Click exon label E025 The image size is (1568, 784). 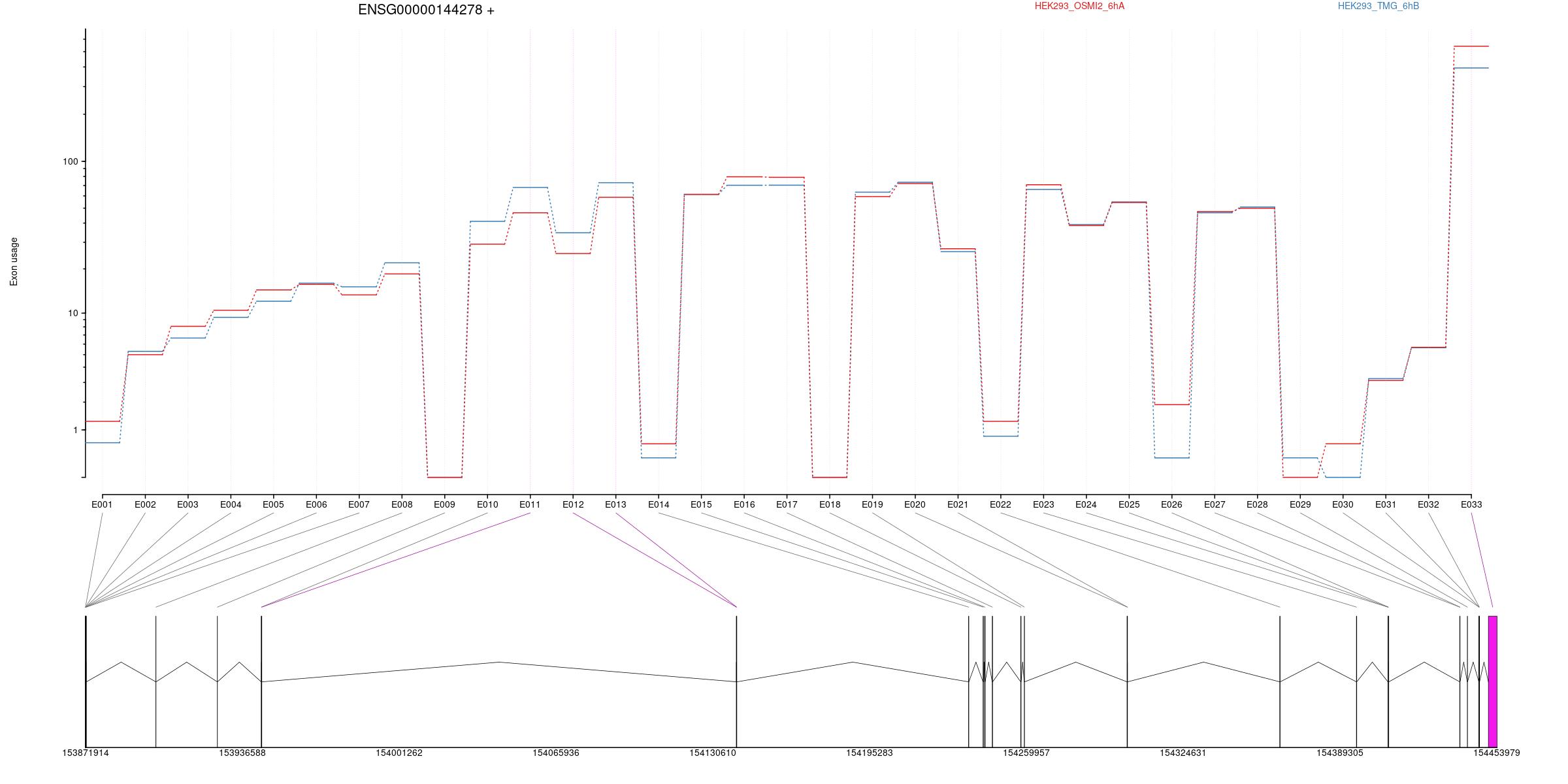pos(1129,504)
